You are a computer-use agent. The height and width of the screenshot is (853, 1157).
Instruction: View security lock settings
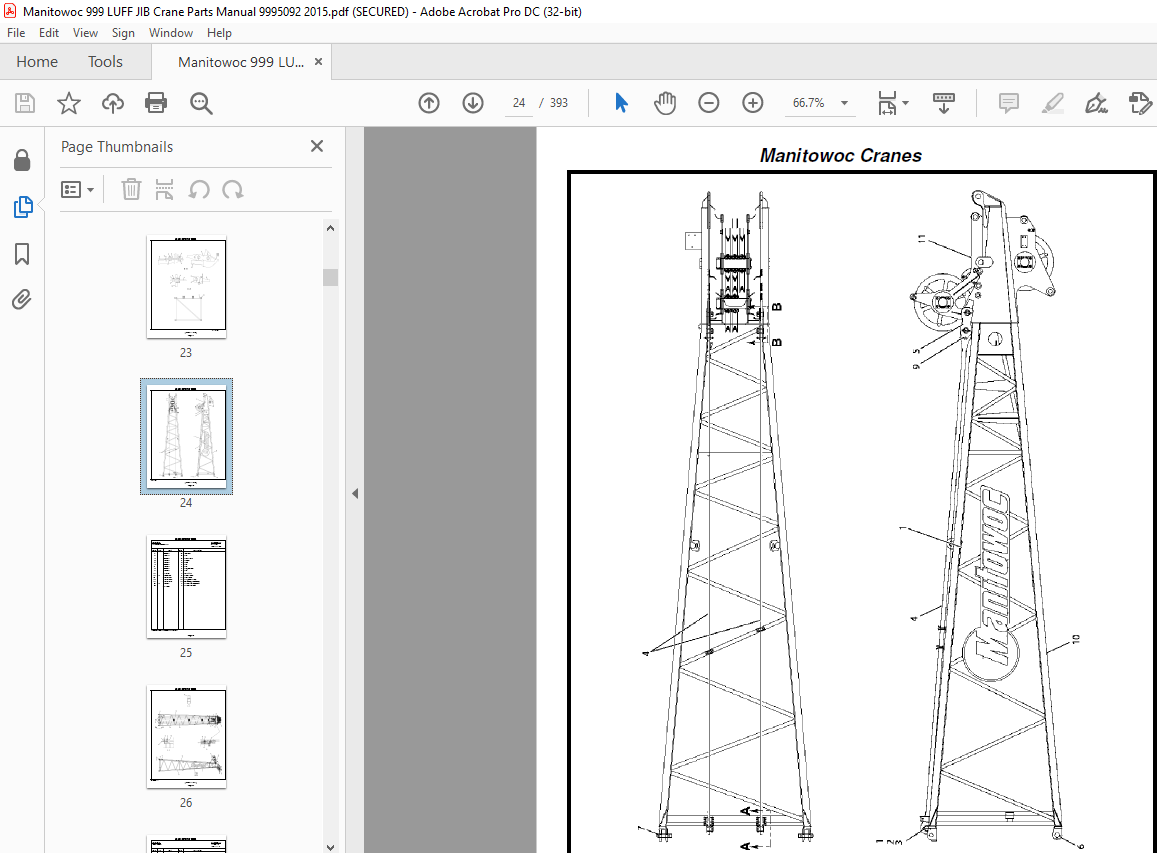22,160
